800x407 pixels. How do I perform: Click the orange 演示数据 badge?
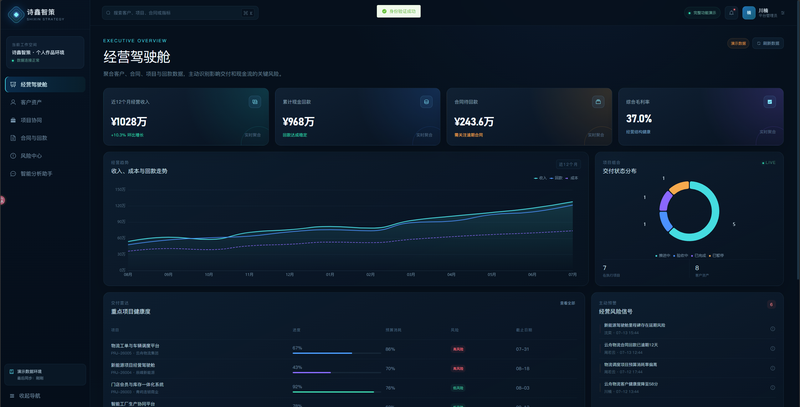[x=738, y=43]
